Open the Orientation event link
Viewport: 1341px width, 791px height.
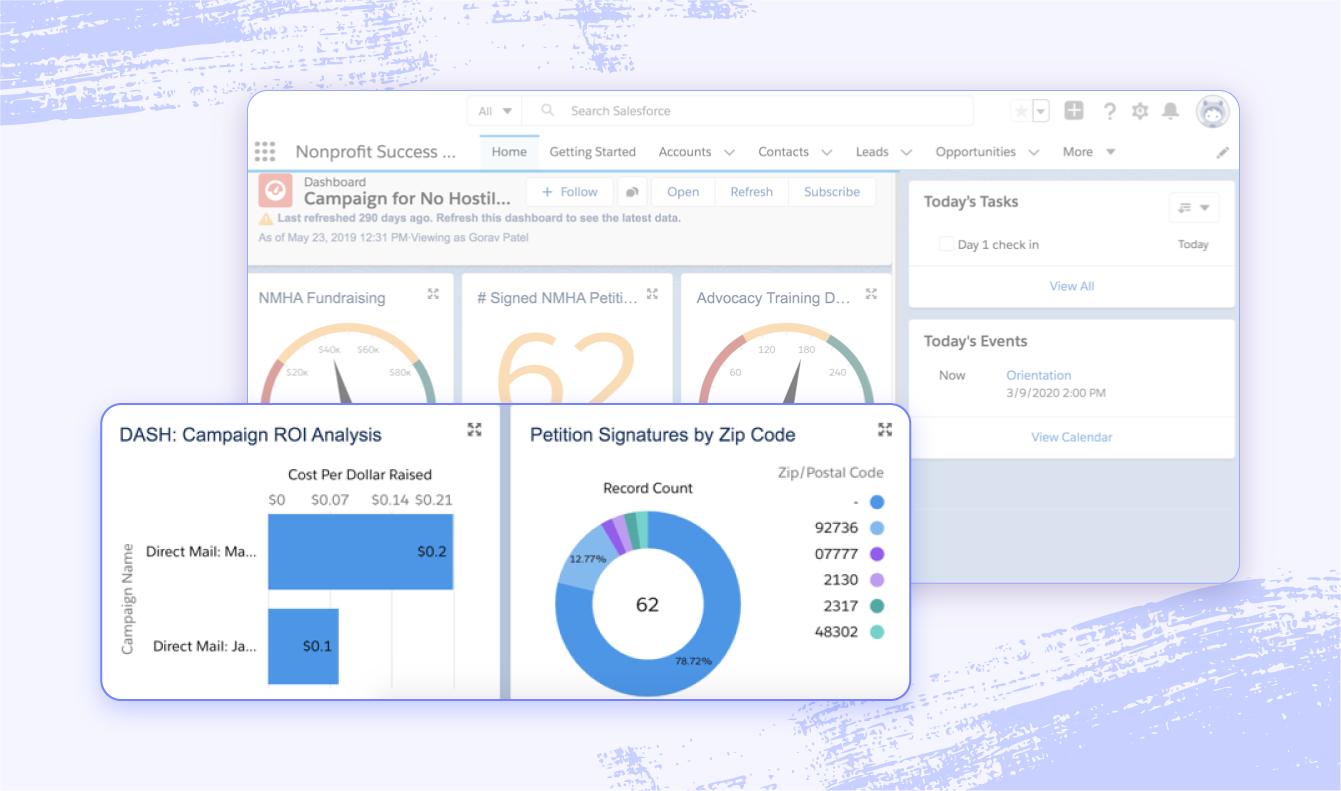coord(1039,375)
